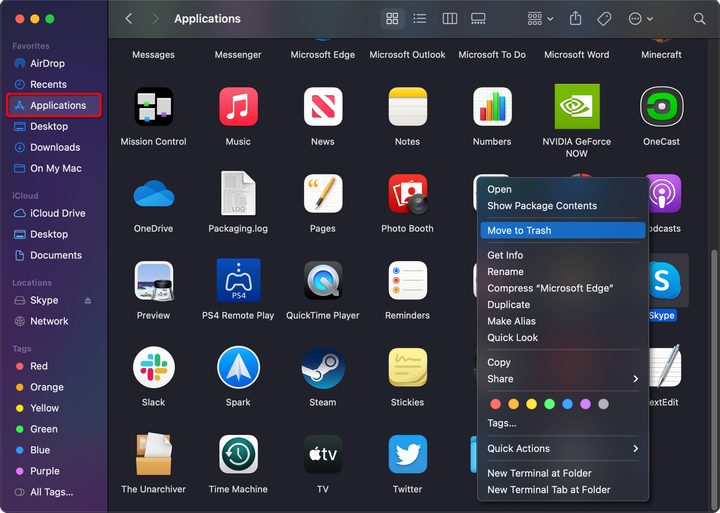Select the PS4 Remote Play icon
Screen dimensions: 720x513
[238, 280]
